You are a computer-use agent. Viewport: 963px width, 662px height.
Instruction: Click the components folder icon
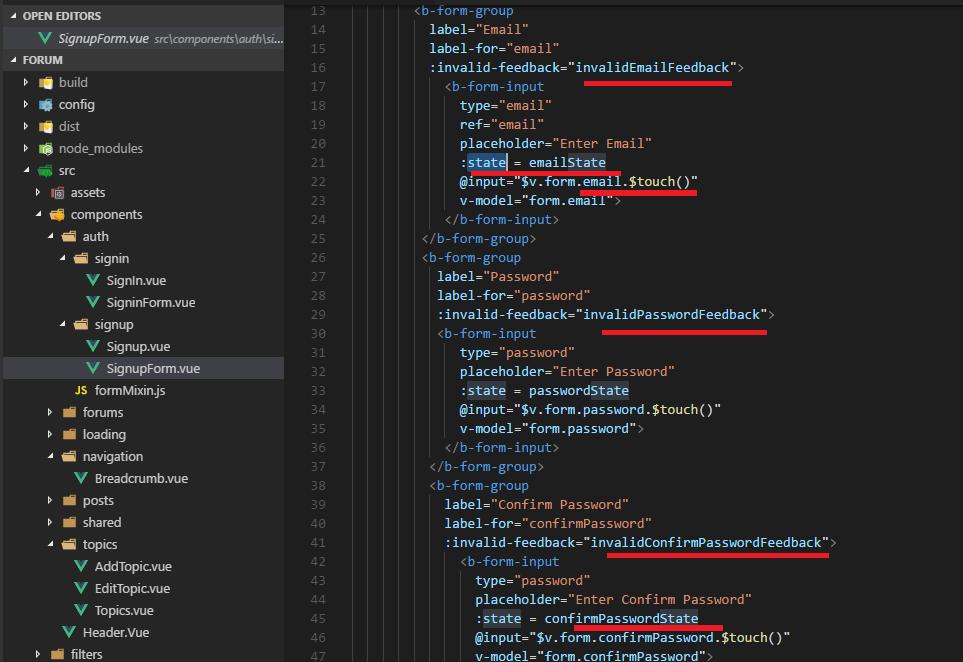click(58, 215)
